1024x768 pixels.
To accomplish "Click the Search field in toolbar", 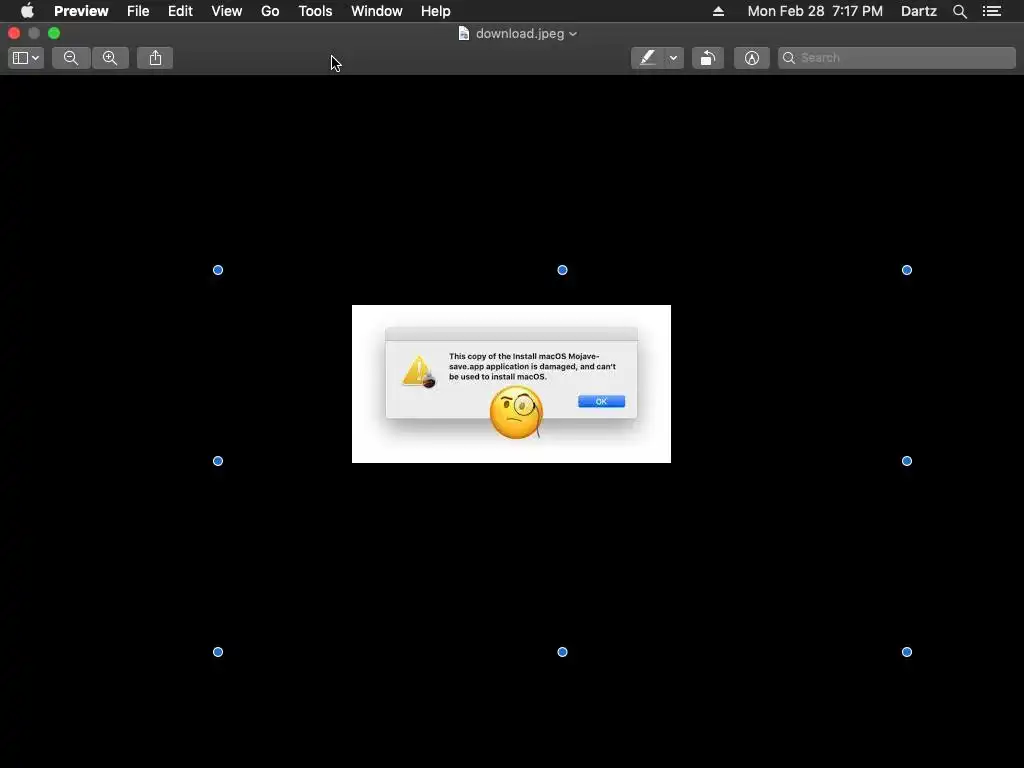I will click(x=897, y=58).
